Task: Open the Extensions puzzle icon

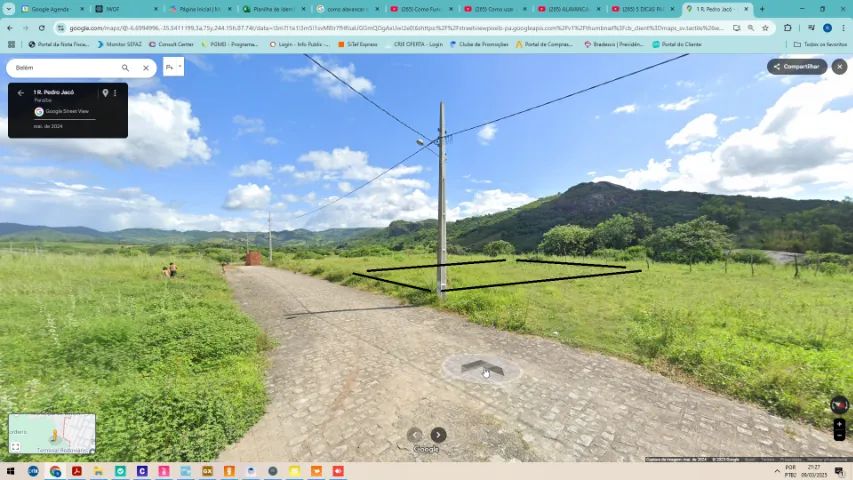Action: point(788,28)
